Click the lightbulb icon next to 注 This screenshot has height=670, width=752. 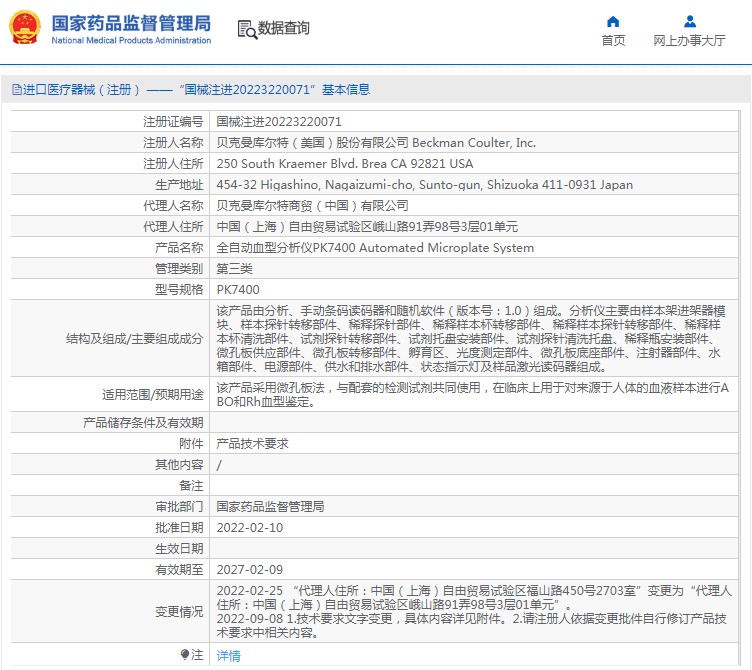pyautogui.click(x=185, y=654)
